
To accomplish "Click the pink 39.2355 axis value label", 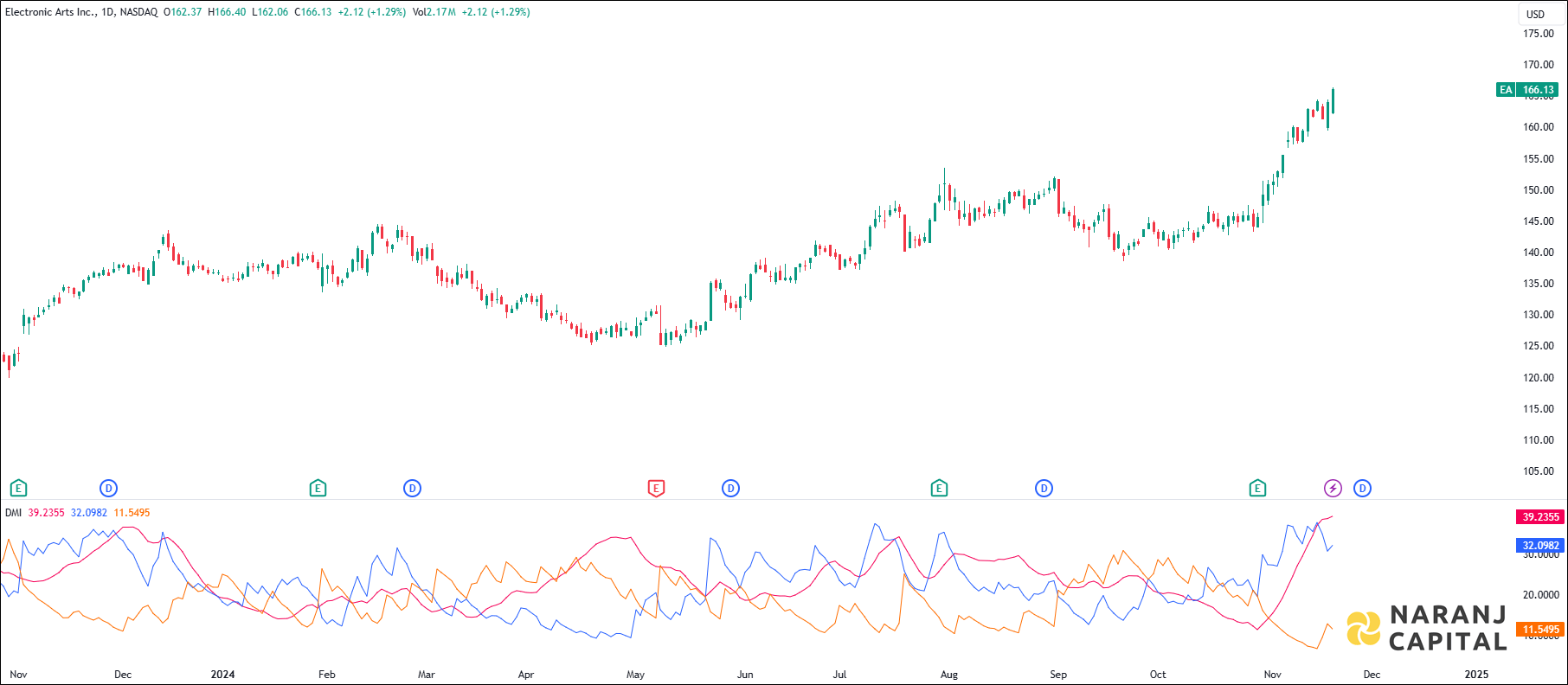I will pyautogui.click(x=1539, y=517).
